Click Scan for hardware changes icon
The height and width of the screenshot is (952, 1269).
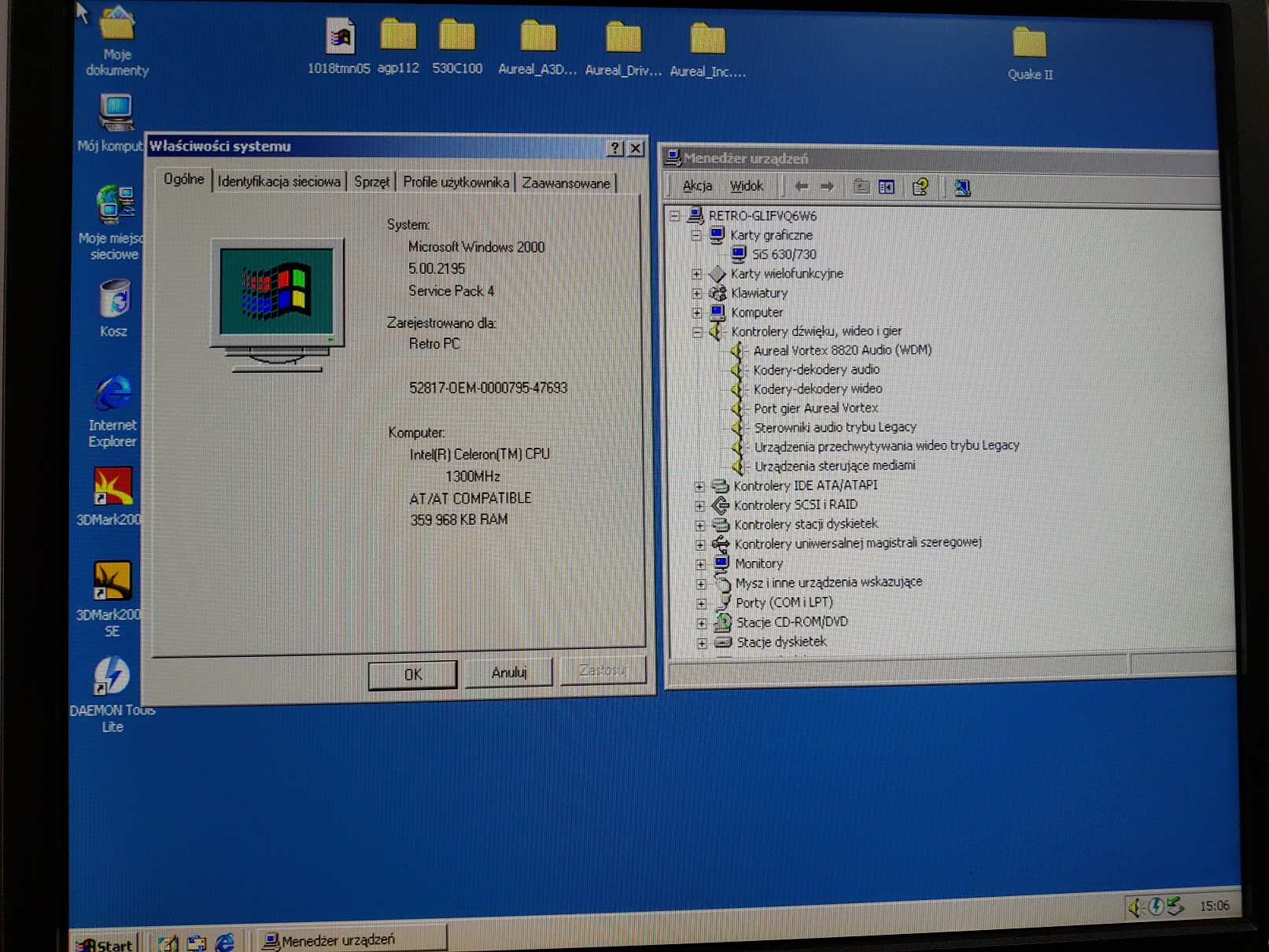(x=961, y=187)
